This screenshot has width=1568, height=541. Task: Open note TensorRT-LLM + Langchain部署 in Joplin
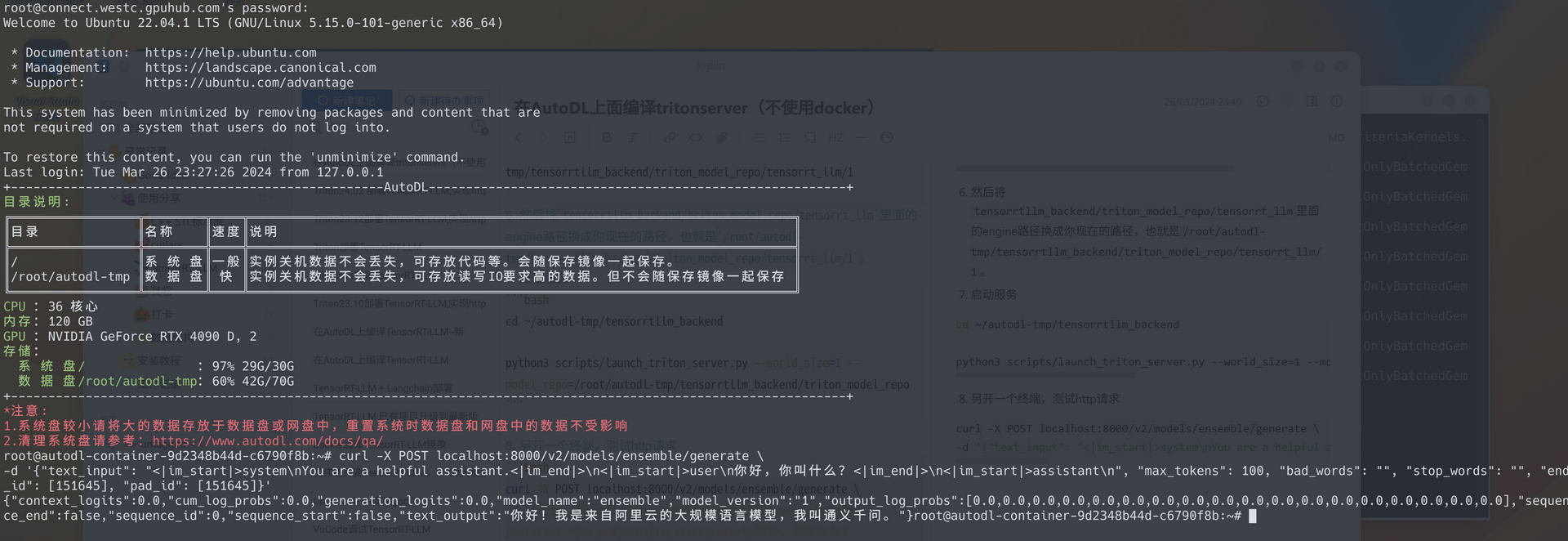tap(383, 388)
